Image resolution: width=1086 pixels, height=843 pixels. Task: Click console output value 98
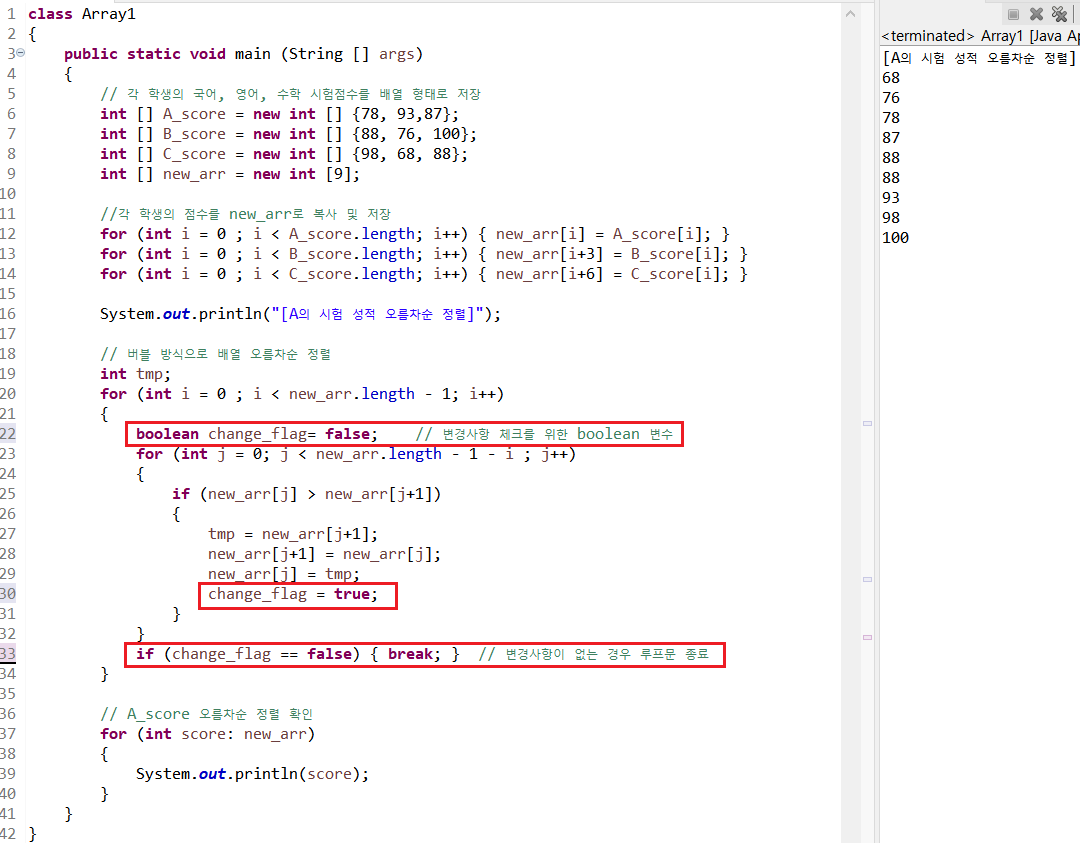point(891,218)
